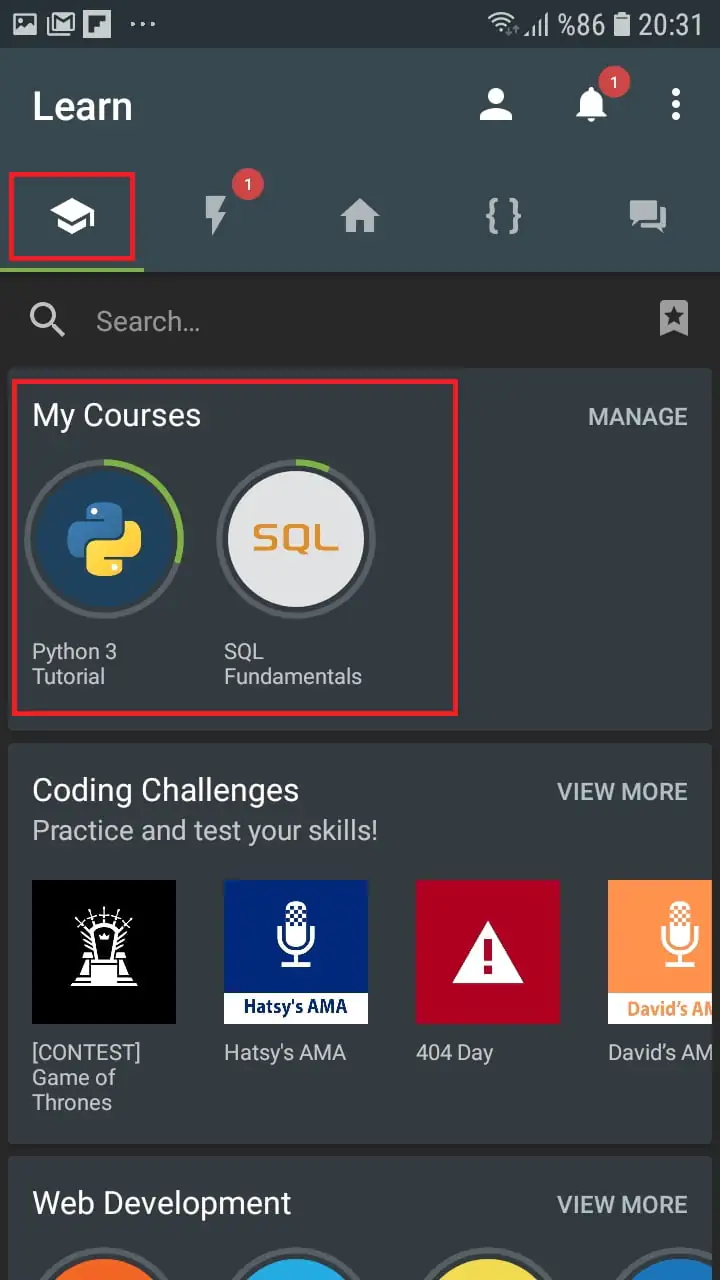View more Web Development courses

click(x=621, y=1205)
